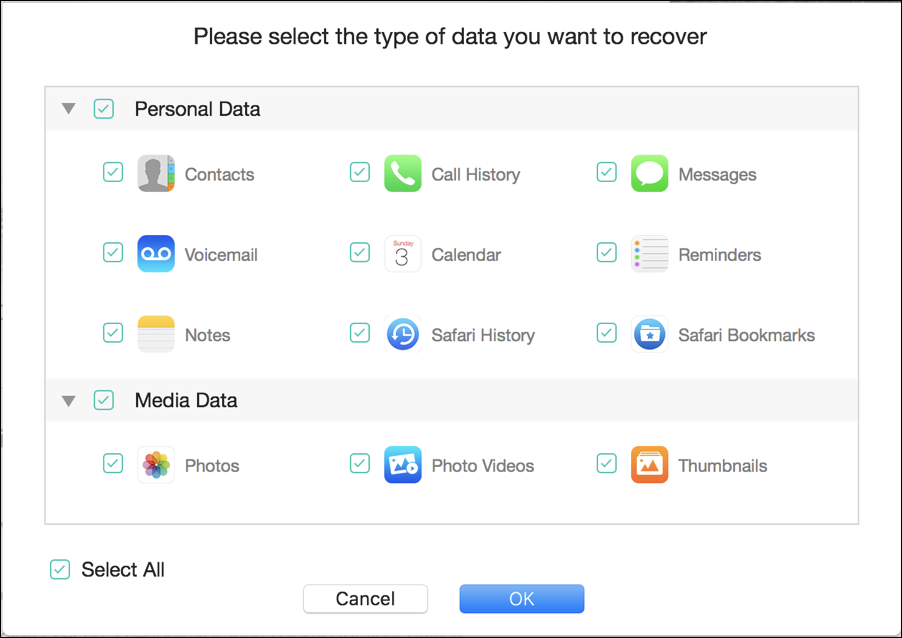Viewport: 902px width, 638px height.
Task: Toggle the Media Data group checkbox
Action: pyautogui.click(x=104, y=400)
